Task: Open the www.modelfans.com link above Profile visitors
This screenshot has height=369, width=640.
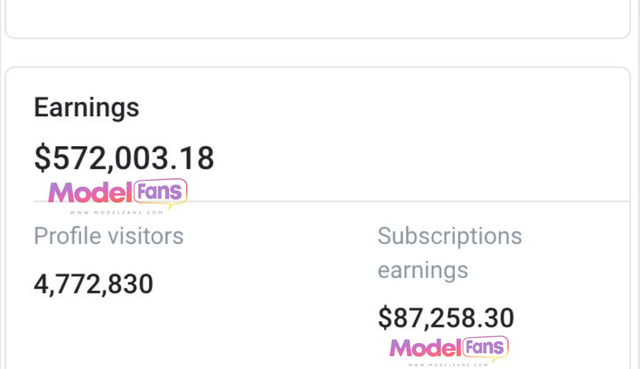Action: 117,212
